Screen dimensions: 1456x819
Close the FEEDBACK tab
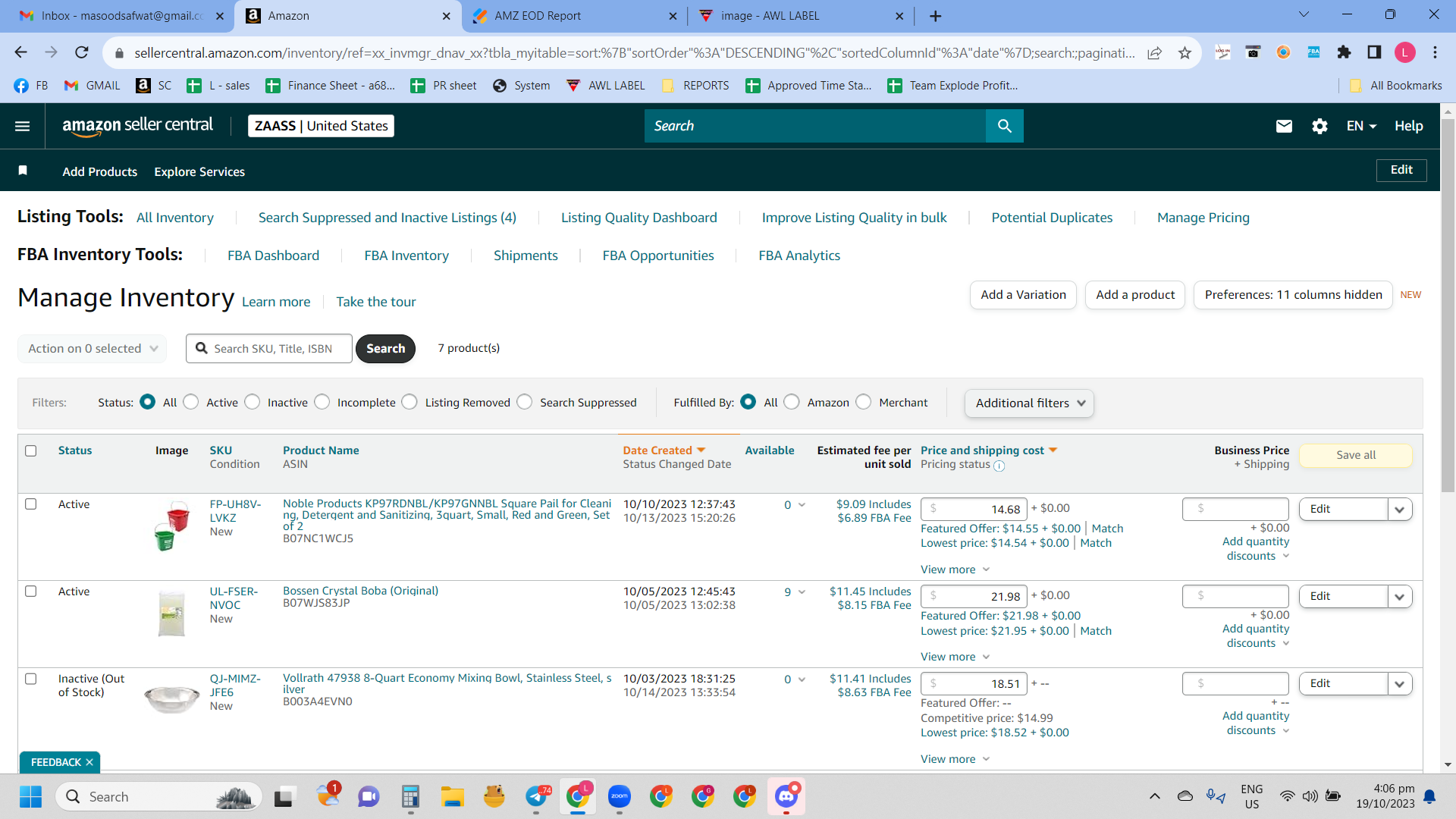89,762
